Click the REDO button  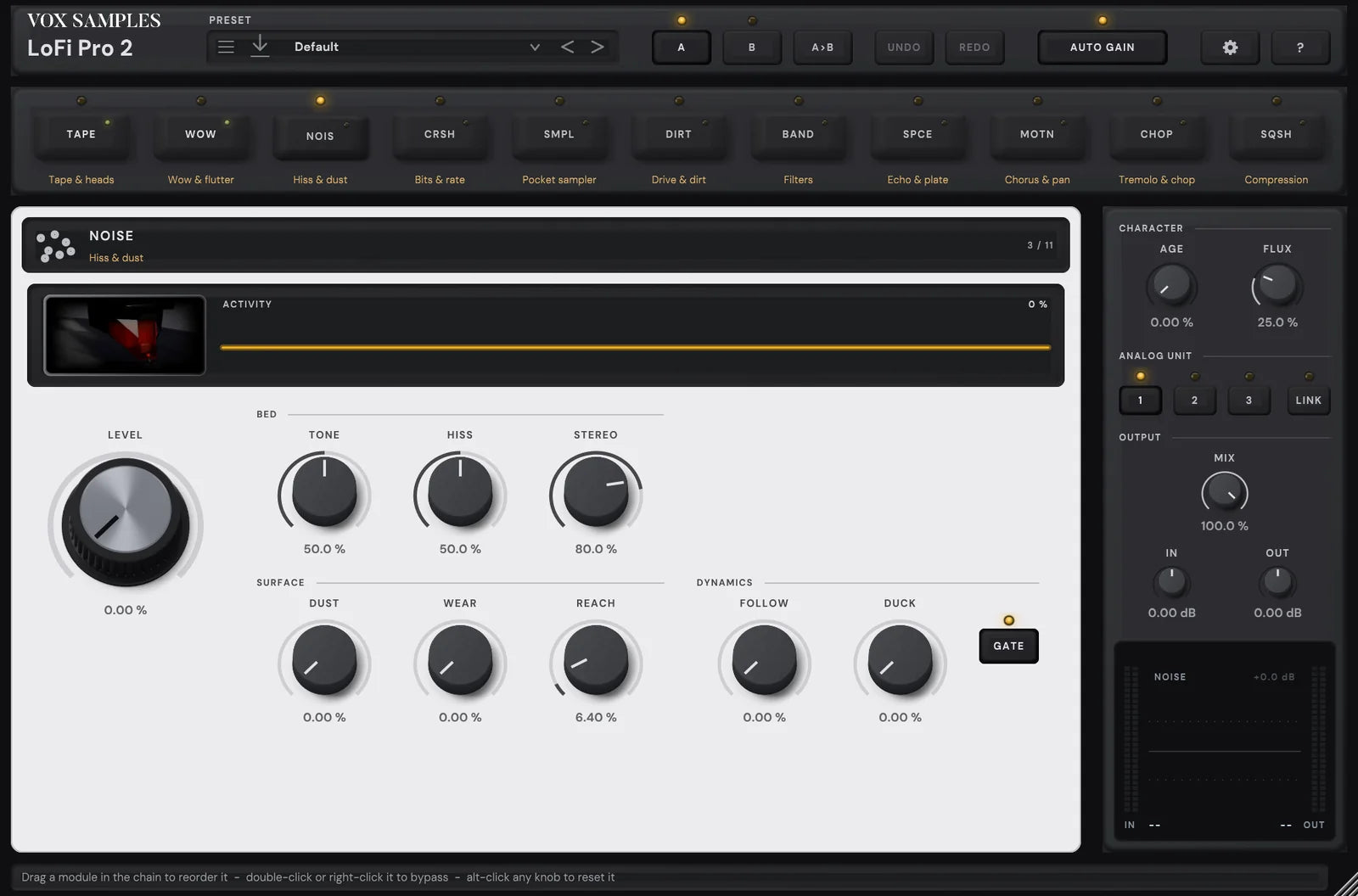[974, 48]
